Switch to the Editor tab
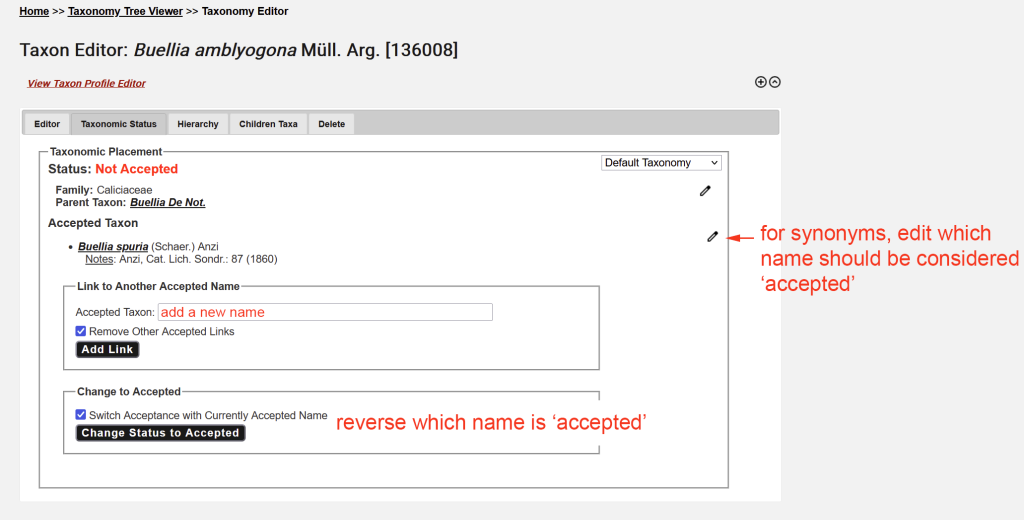This screenshot has width=1024, height=520. pyautogui.click(x=47, y=124)
